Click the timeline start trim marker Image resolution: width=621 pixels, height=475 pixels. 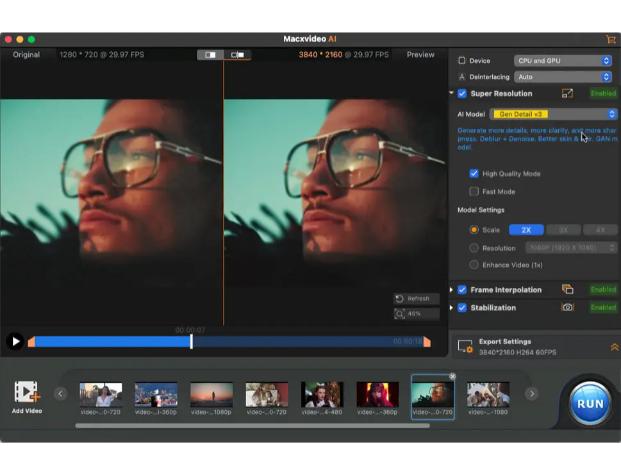(31, 342)
